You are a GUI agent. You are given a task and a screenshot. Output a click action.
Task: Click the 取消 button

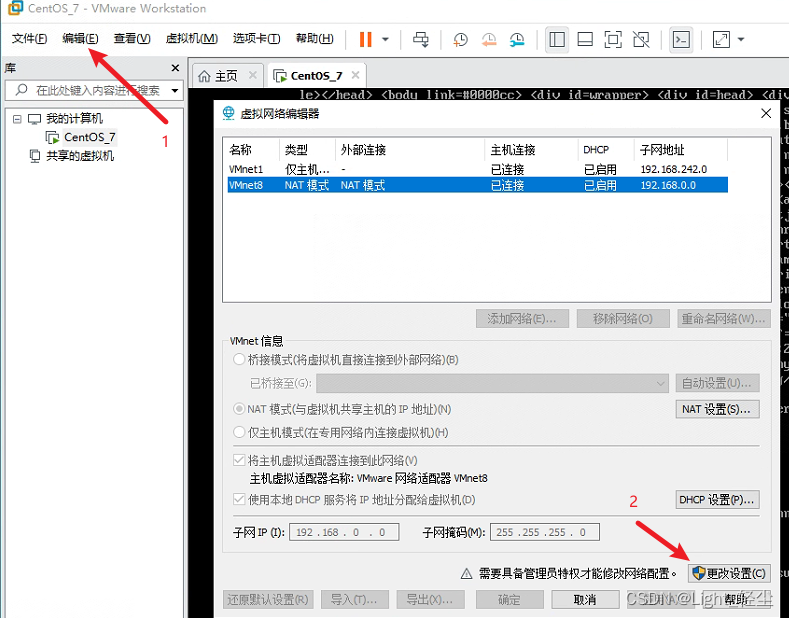[x=585, y=600]
